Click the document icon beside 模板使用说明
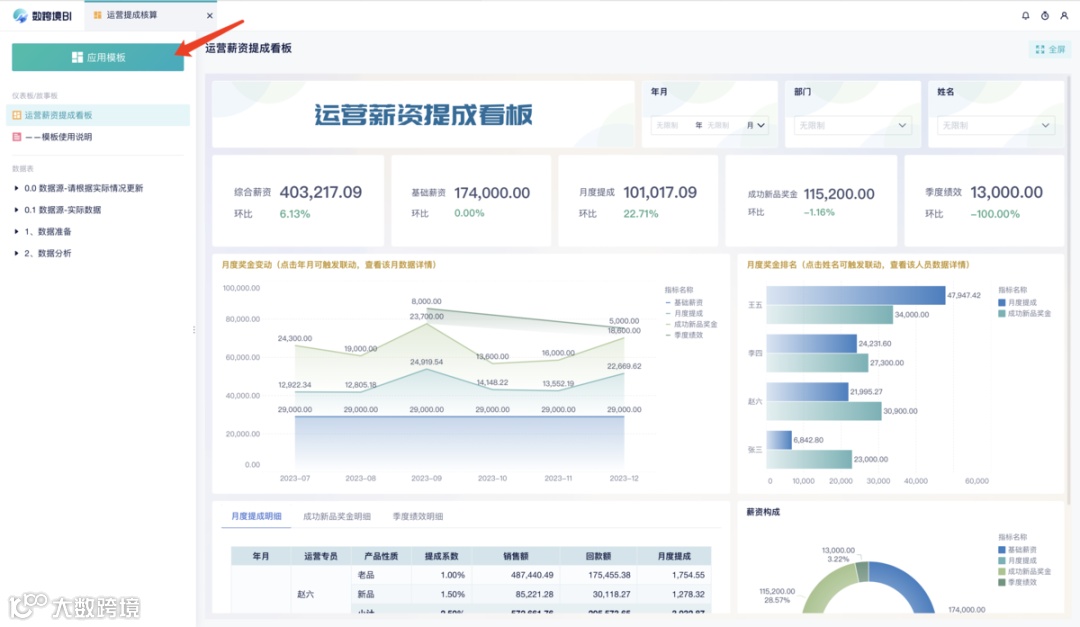 click(17, 136)
